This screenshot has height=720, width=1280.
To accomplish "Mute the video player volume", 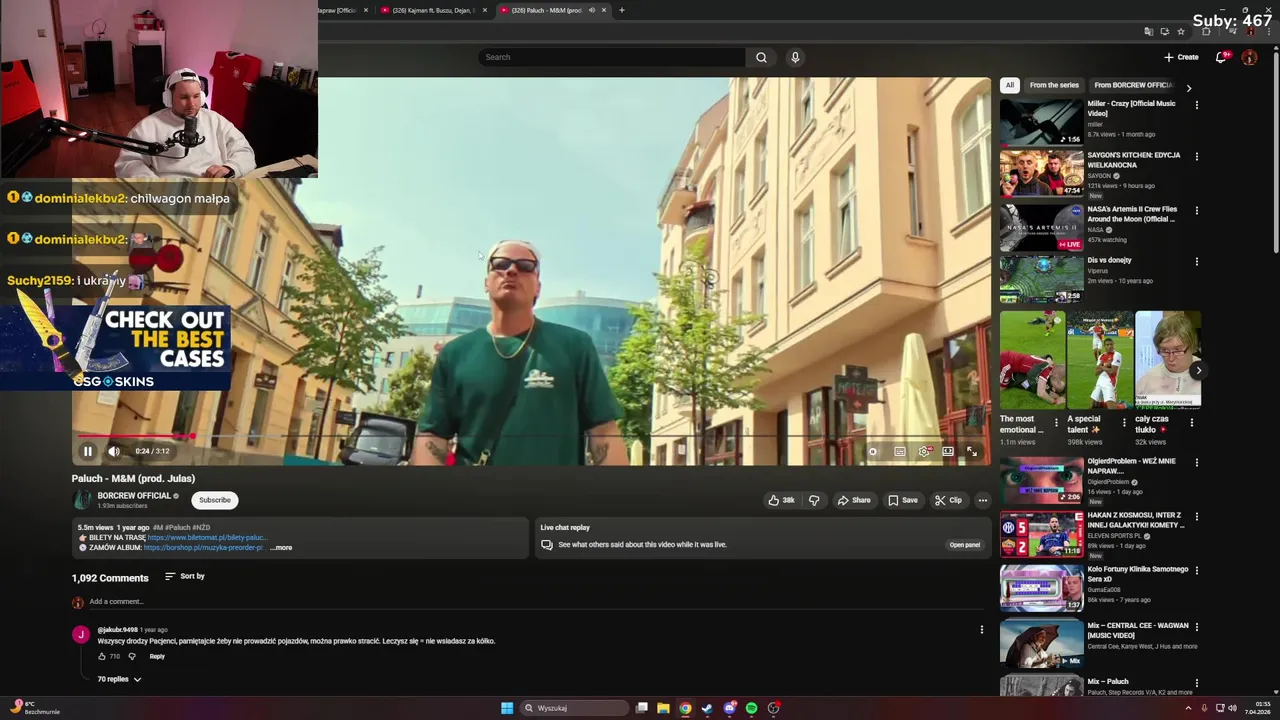I will (x=114, y=451).
